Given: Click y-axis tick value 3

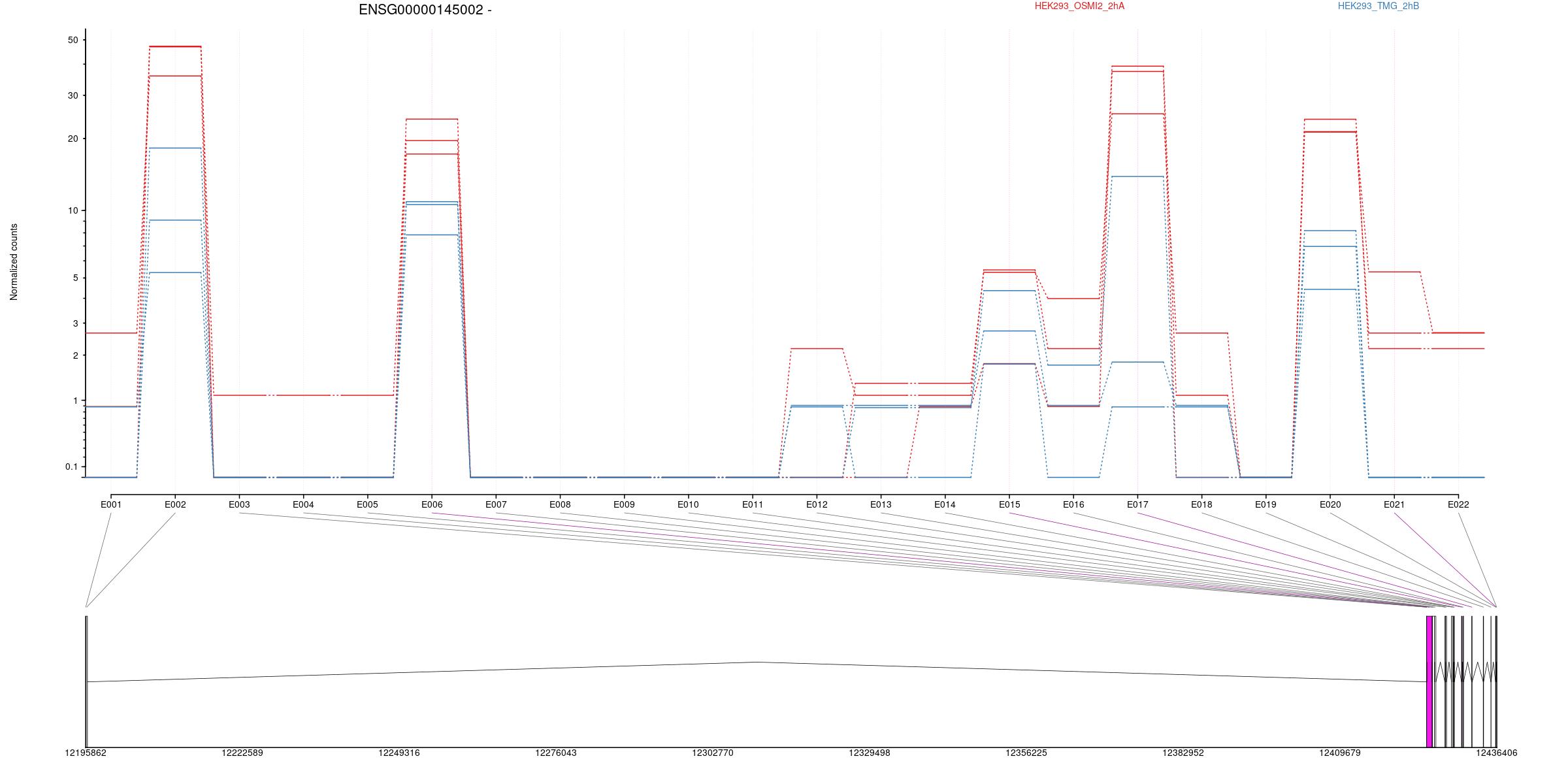Looking at the screenshot, I should (75, 323).
